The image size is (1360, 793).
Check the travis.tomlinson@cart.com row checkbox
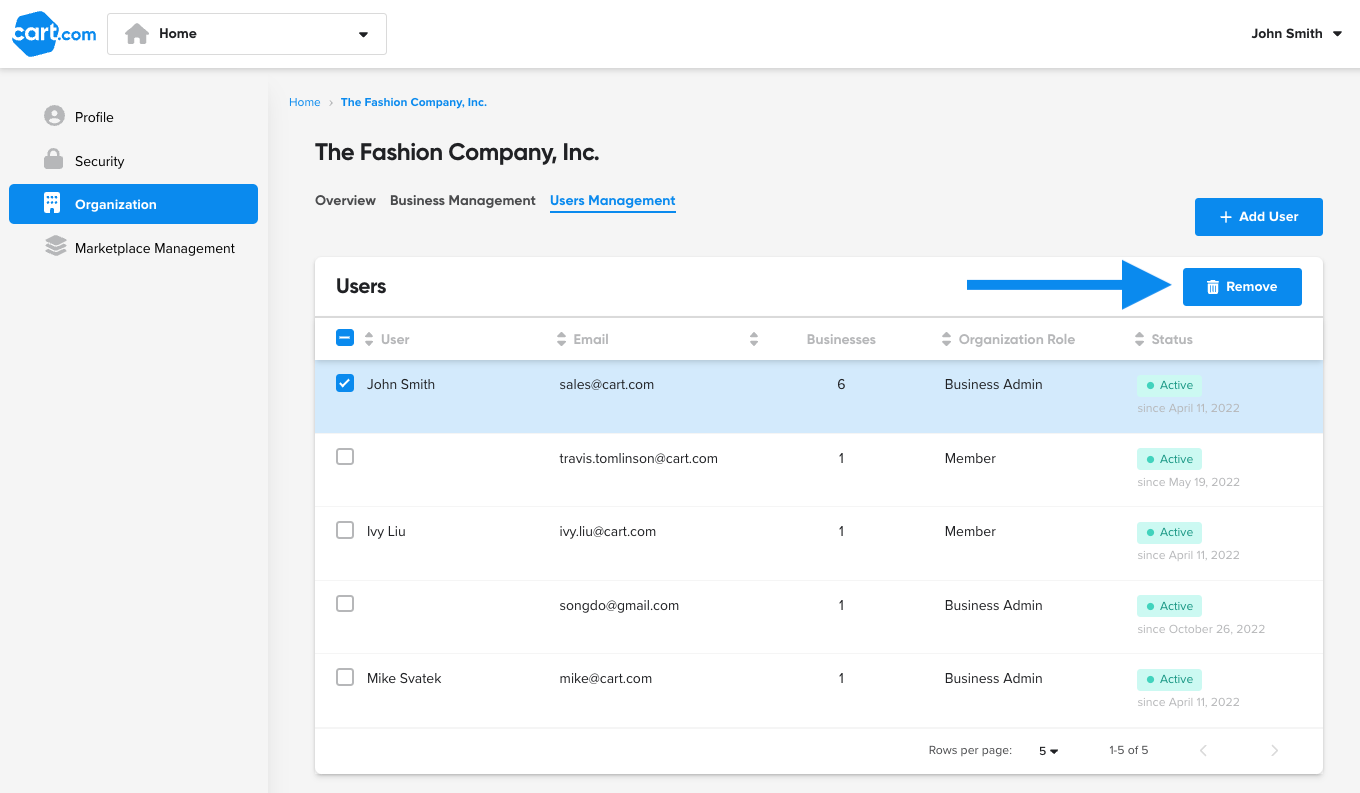(x=345, y=457)
